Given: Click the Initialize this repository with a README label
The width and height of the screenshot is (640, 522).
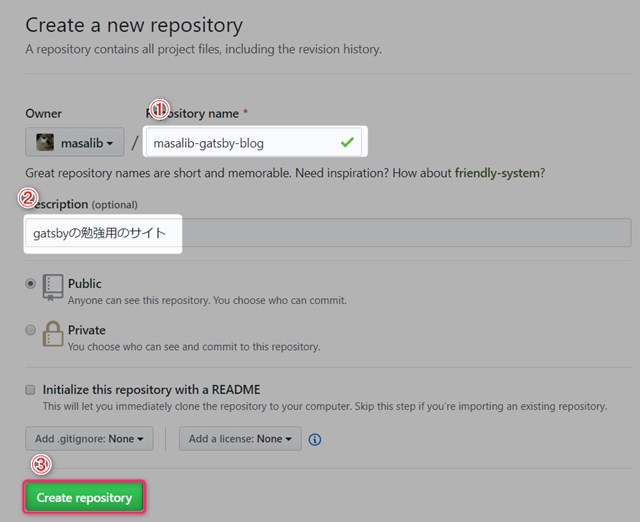Looking at the screenshot, I should pos(151,390).
